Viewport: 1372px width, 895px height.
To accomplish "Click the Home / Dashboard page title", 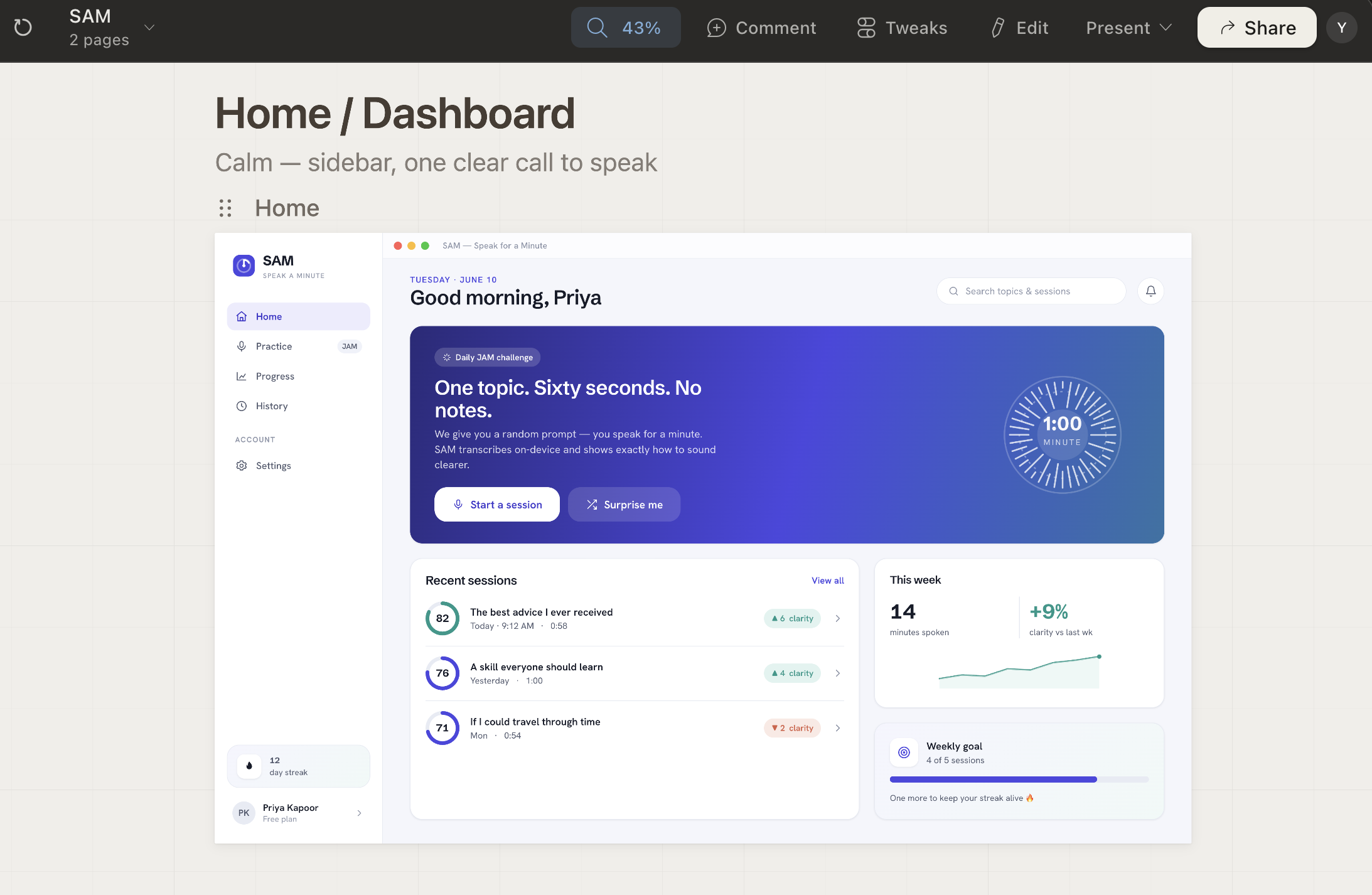I will click(x=395, y=114).
